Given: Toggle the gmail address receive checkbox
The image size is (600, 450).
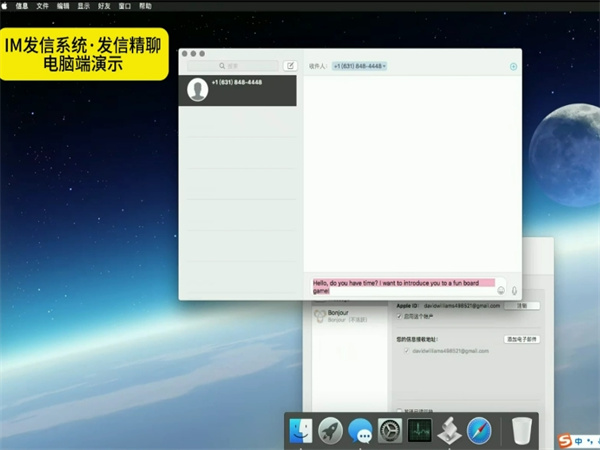Looking at the screenshot, I should pyautogui.click(x=406, y=351).
